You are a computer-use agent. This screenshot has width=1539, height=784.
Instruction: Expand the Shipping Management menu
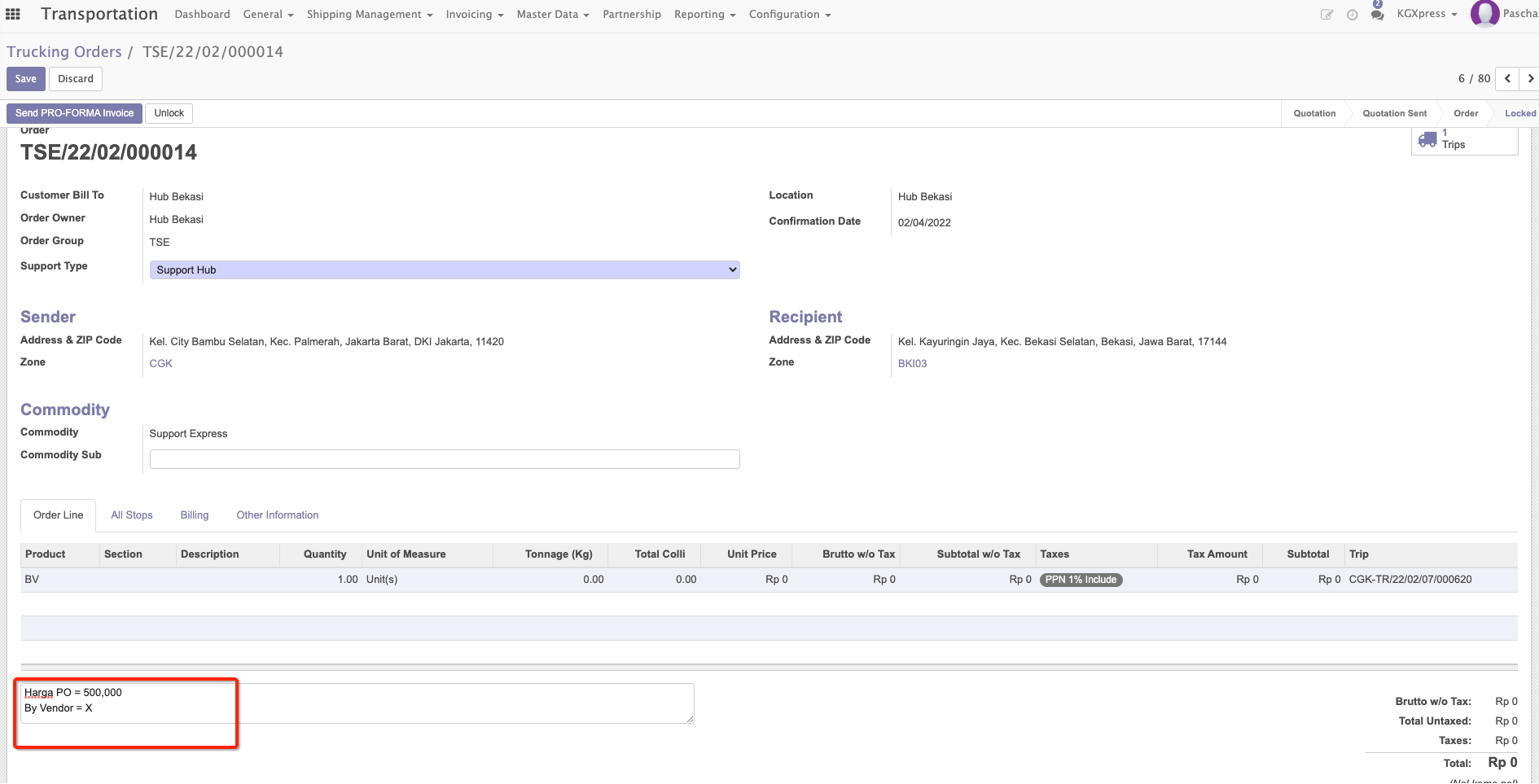click(x=370, y=15)
